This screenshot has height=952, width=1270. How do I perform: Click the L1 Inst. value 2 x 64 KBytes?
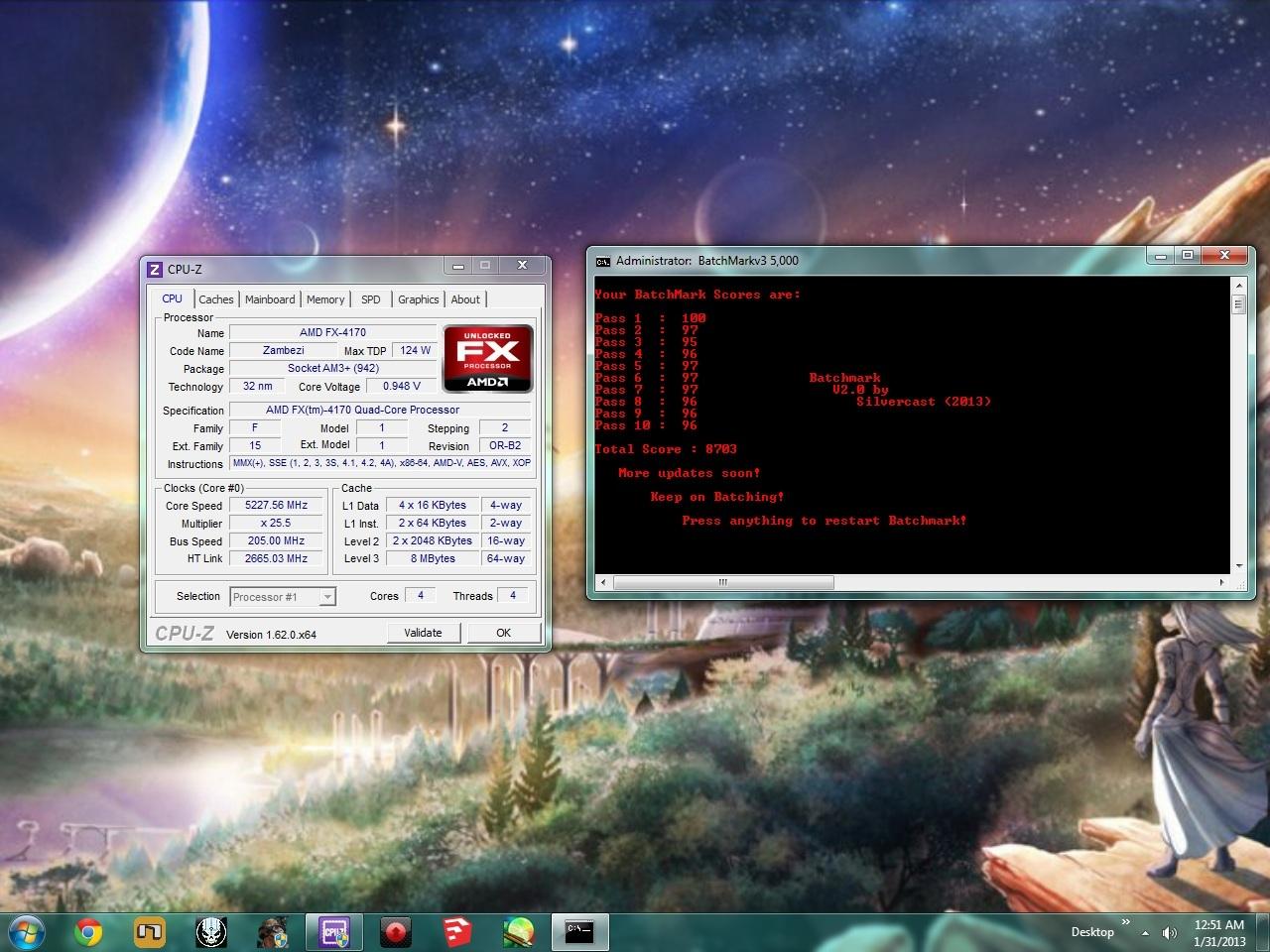pyautogui.click(x=433, y=523)
